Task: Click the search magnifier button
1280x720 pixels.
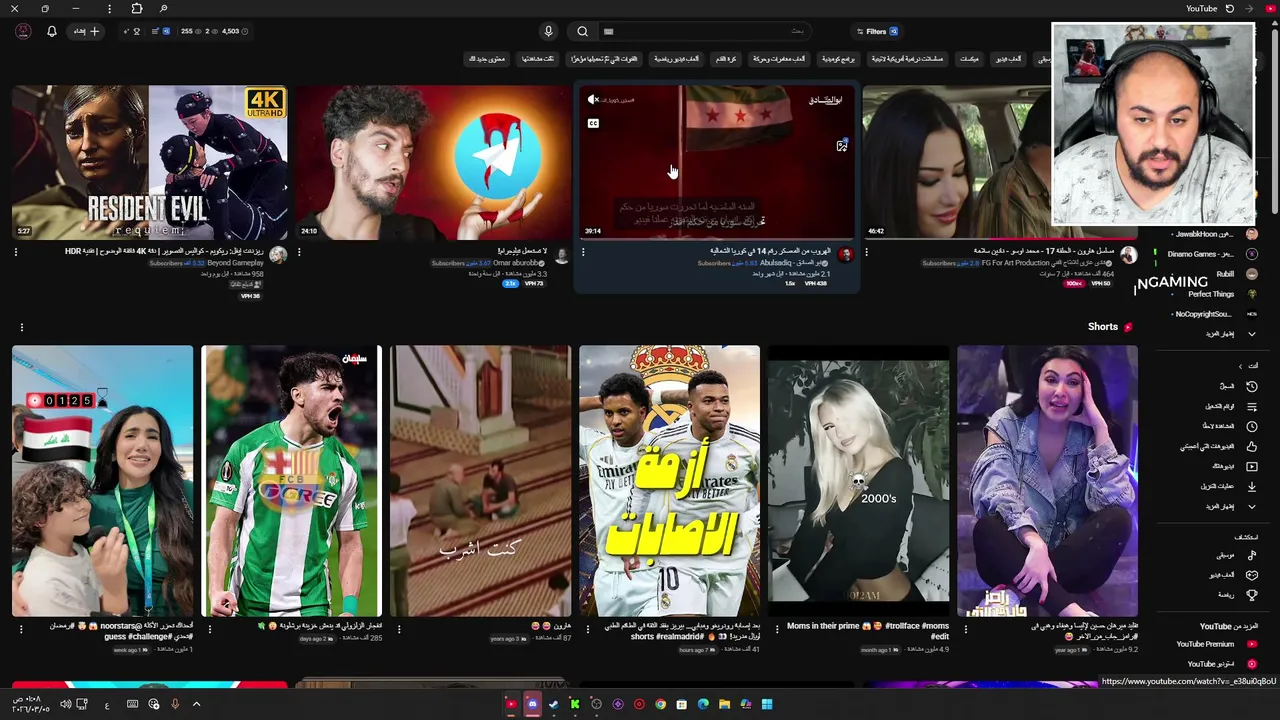Action: (x=582, y=31)
